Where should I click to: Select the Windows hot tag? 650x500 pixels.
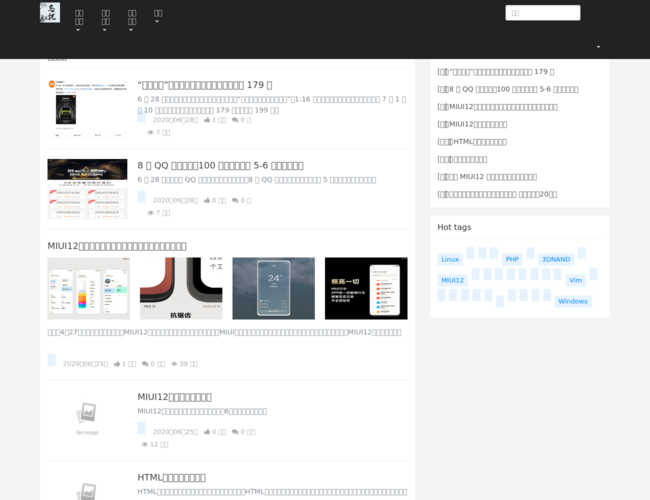pos(573,301)
